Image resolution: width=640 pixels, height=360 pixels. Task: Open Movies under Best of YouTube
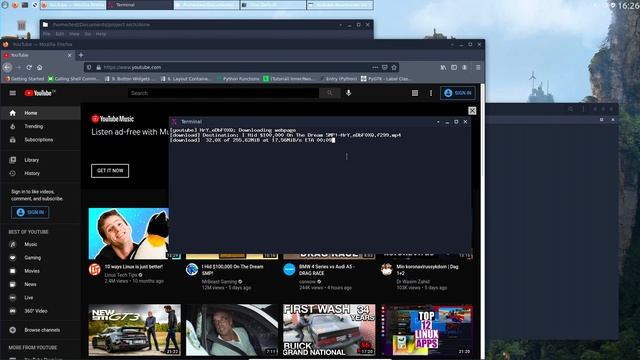click(40, 271)
